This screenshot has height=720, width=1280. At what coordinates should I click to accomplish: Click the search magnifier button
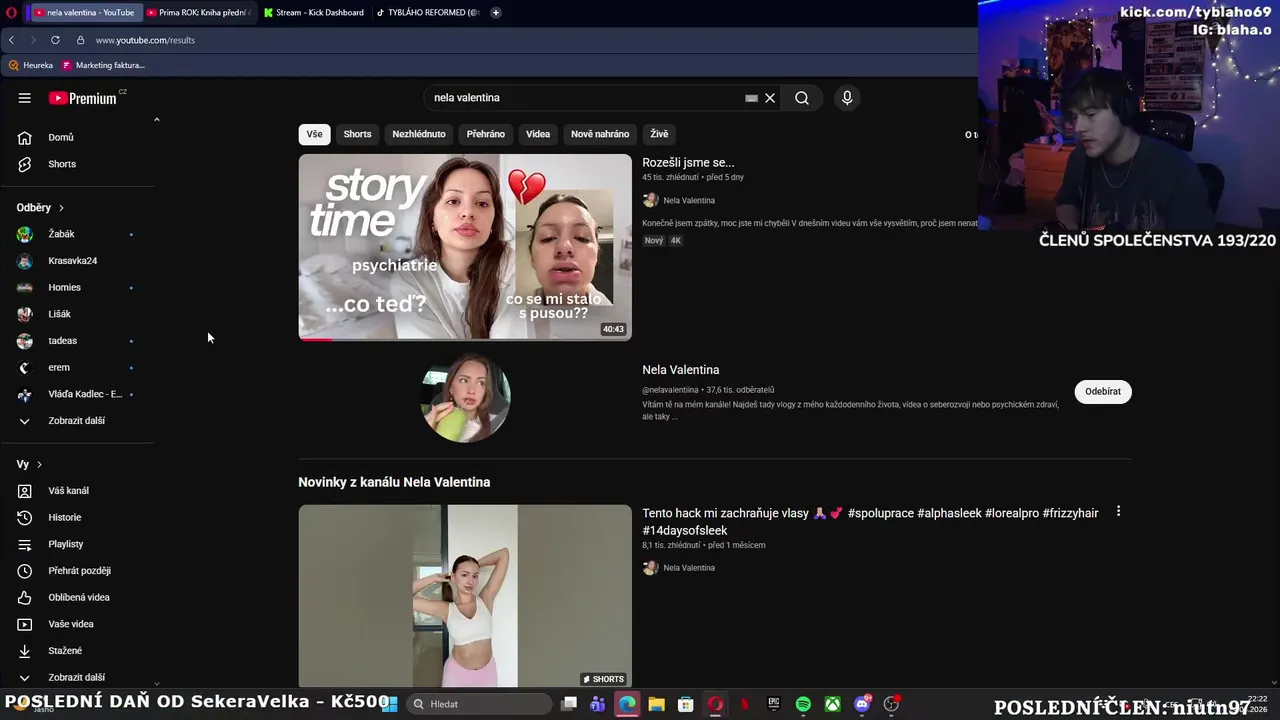802,98
